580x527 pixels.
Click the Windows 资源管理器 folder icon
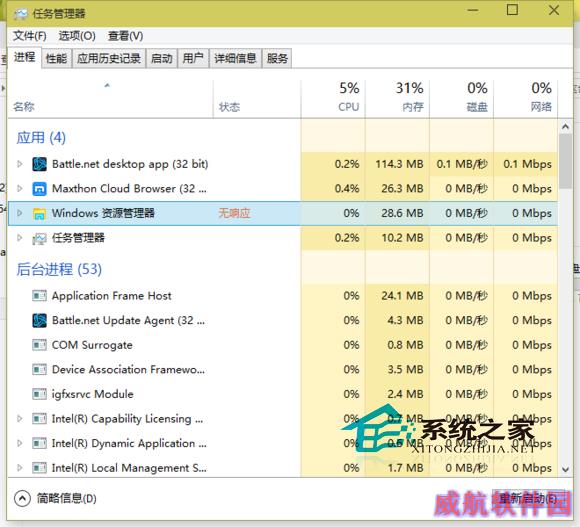click(40, 213)
